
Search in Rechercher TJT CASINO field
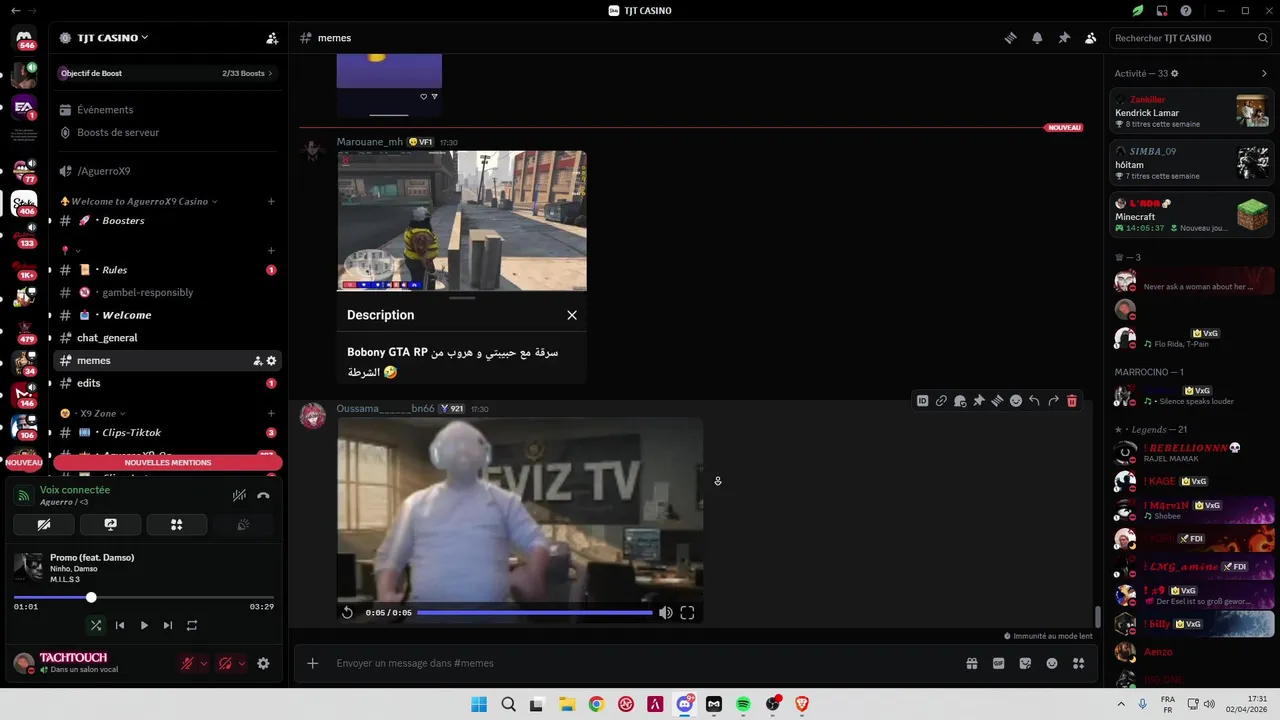(1192, 38)
